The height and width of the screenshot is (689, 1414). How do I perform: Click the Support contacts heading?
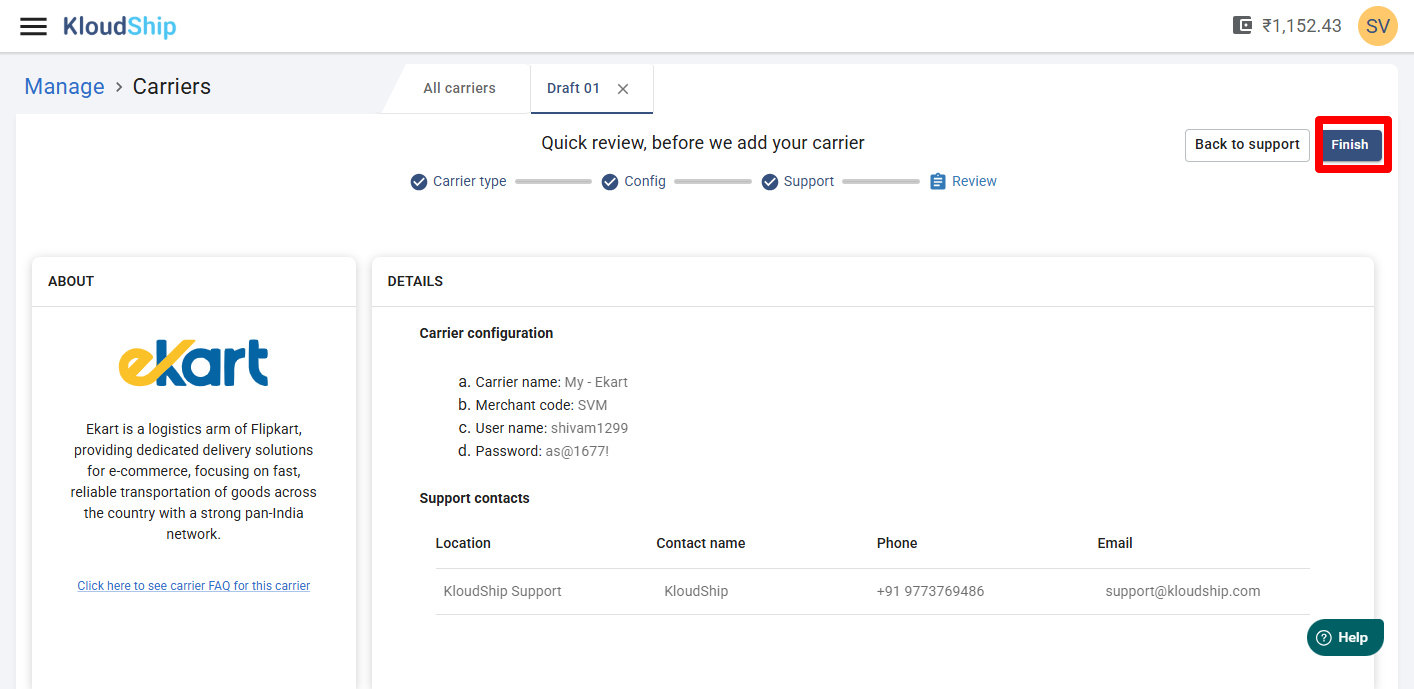pos(475,498)
